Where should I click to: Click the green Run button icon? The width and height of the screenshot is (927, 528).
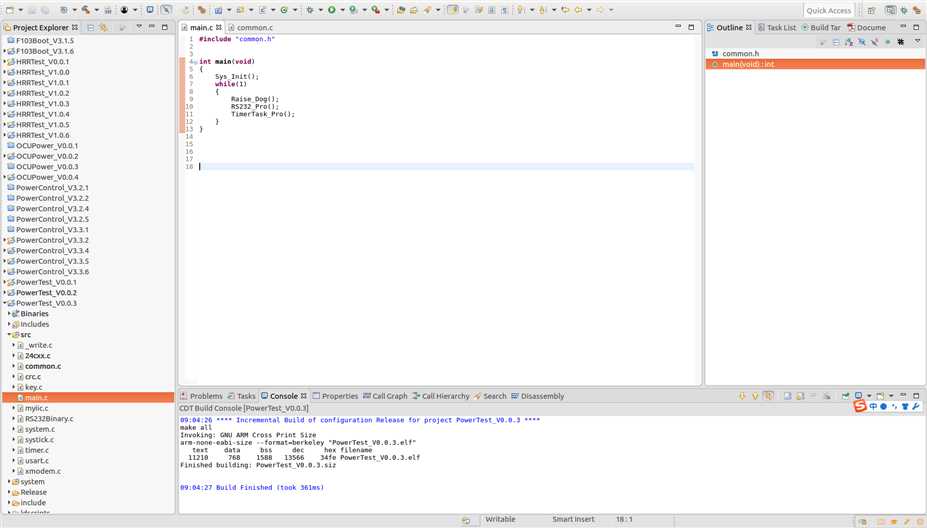pos(332,10)
